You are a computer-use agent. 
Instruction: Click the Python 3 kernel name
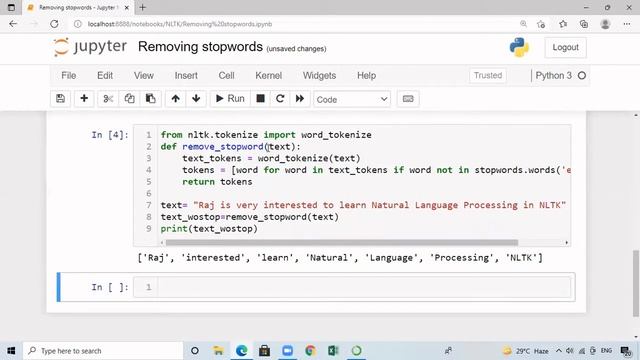[553, 76]
